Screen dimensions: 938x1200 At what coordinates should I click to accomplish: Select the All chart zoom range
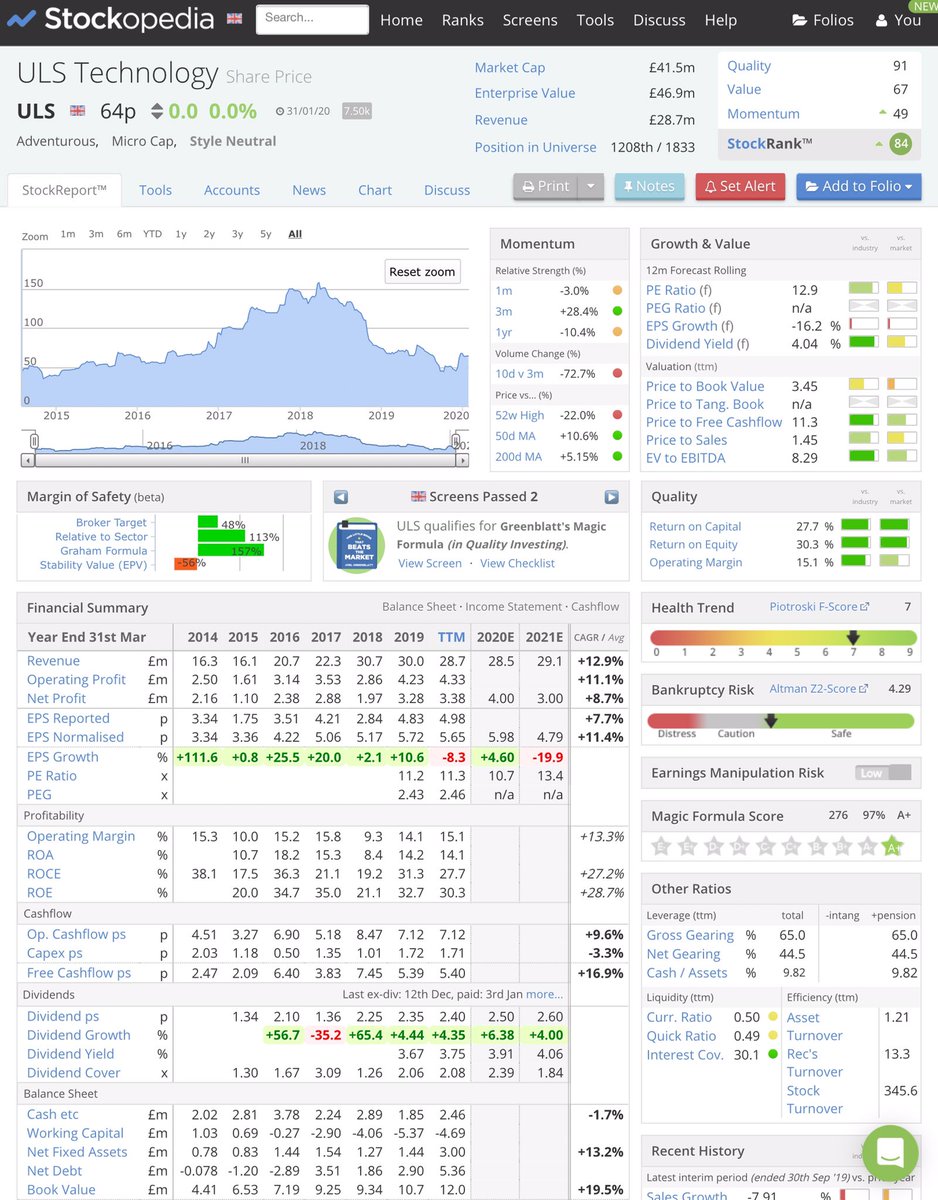pos(295,234)
